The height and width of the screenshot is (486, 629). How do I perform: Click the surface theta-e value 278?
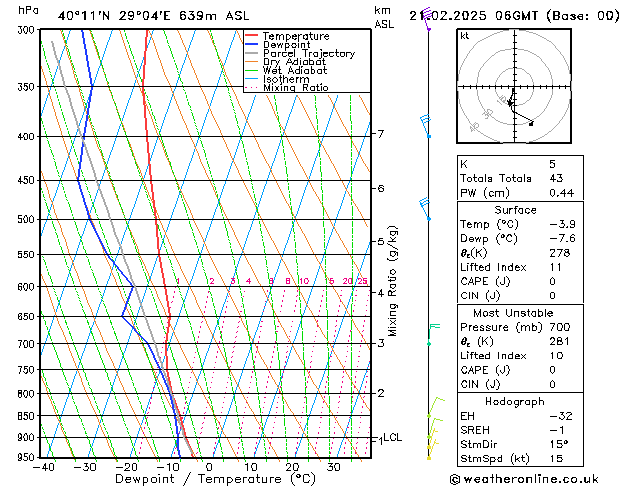tap(560, 253)
